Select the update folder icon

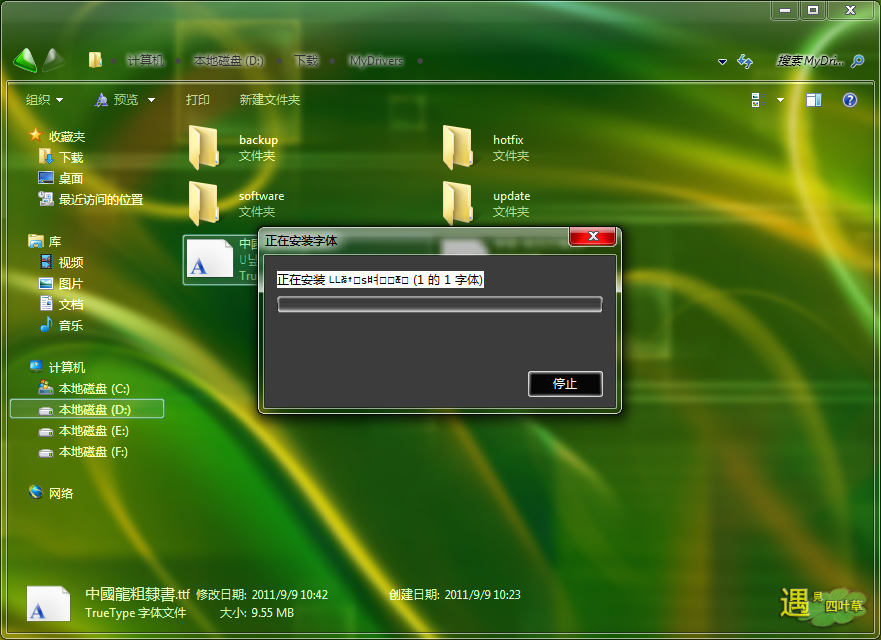pos(457,203)
